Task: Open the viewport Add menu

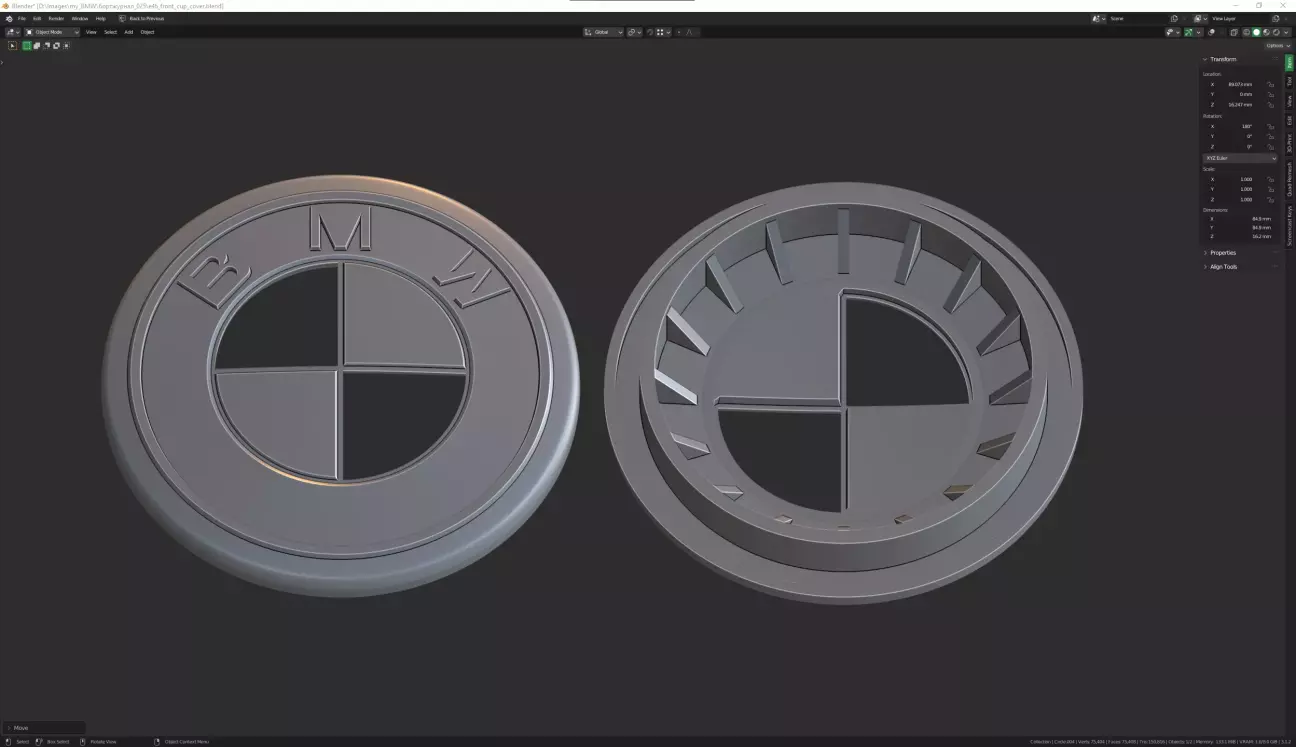Action: coord(129,32)
